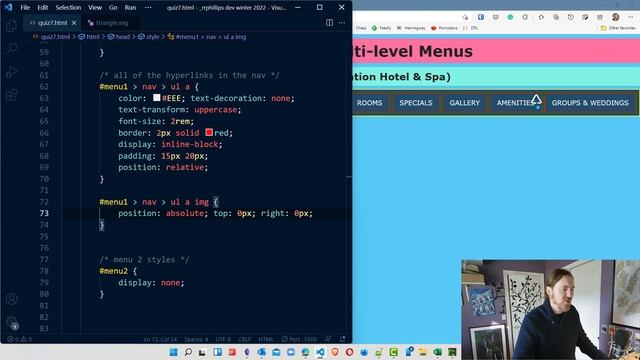Expand the hidden menu bar items ellipsis
Viewport: 640px width, 360px height.
[148, 7]
